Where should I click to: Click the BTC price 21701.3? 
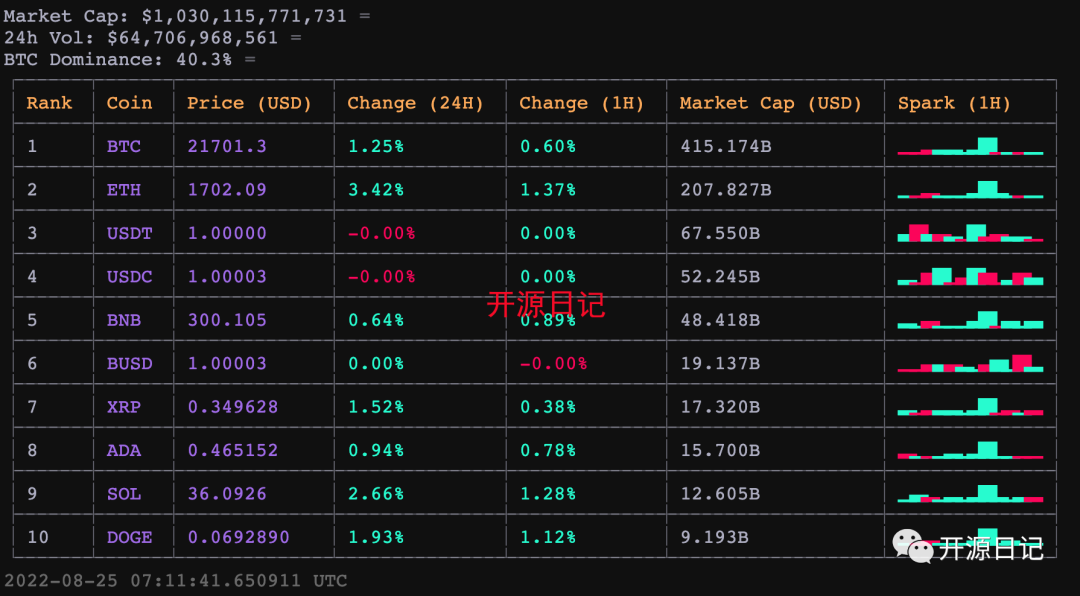coord(227,147)
